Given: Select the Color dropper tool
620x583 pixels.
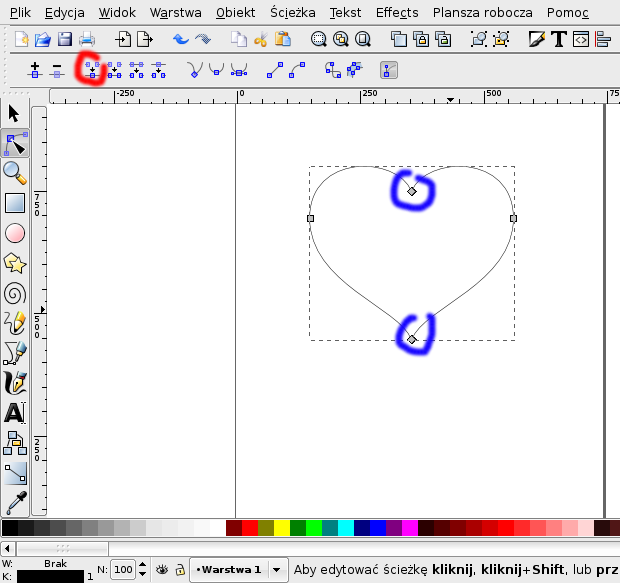Looking at the screenshot, I should coord(15,503).
